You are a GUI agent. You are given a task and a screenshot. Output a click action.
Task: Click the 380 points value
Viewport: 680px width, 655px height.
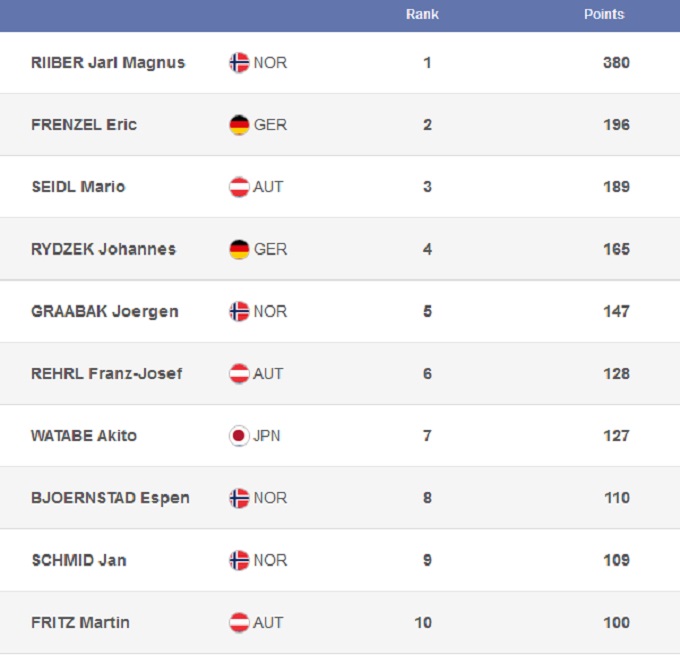coord(616,63)
